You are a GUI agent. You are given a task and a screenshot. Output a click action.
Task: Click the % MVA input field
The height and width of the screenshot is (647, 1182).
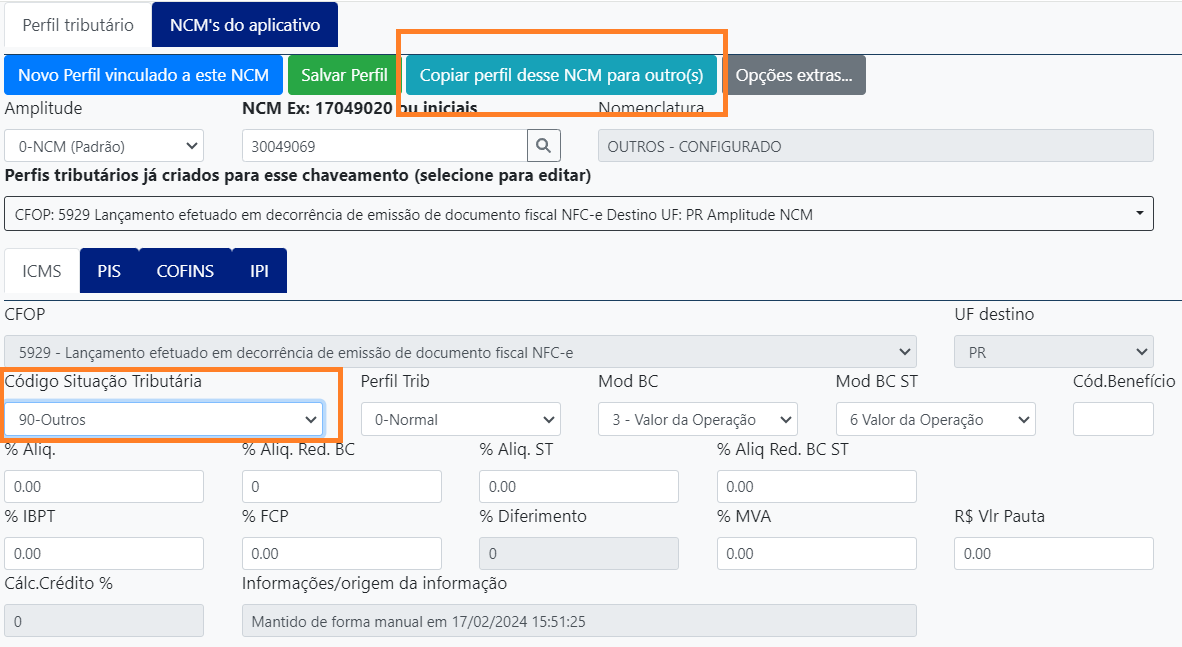pos(816,553)
